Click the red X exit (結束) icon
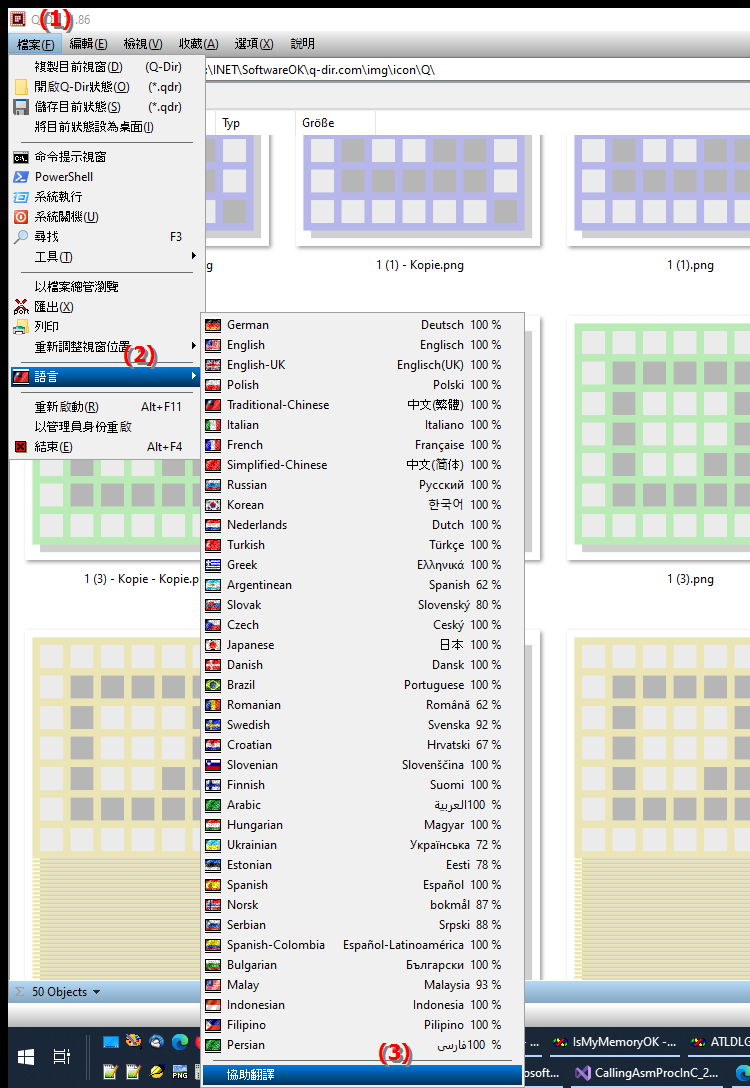 point(21,447)
